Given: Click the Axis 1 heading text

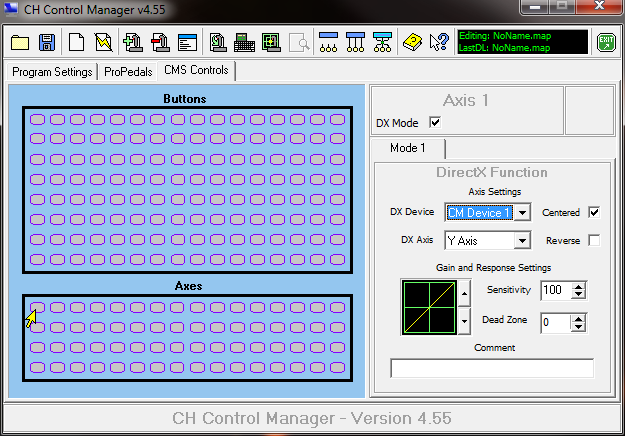Looking at the screenshot, I should point(466,100).
